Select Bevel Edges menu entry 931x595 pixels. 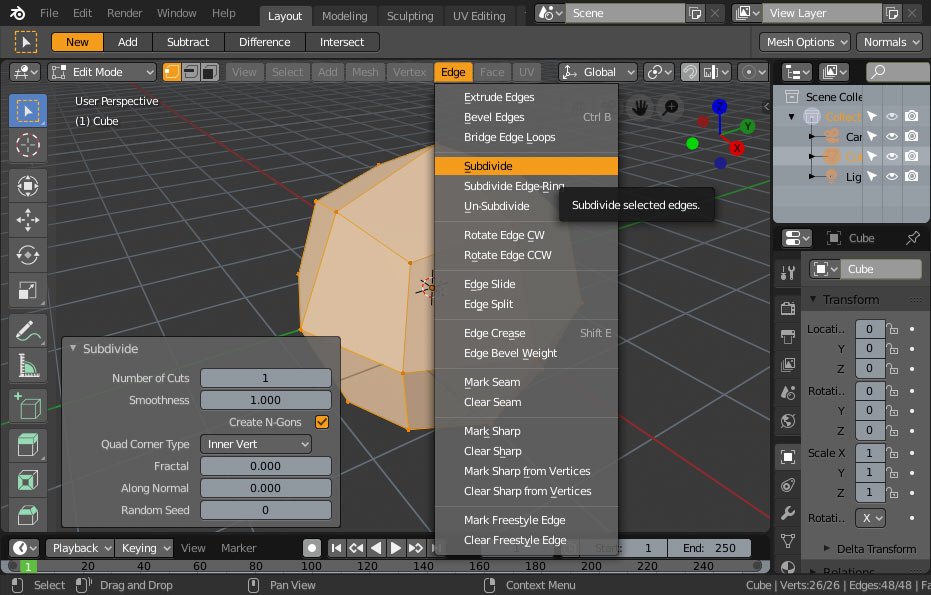click(526, 118)
